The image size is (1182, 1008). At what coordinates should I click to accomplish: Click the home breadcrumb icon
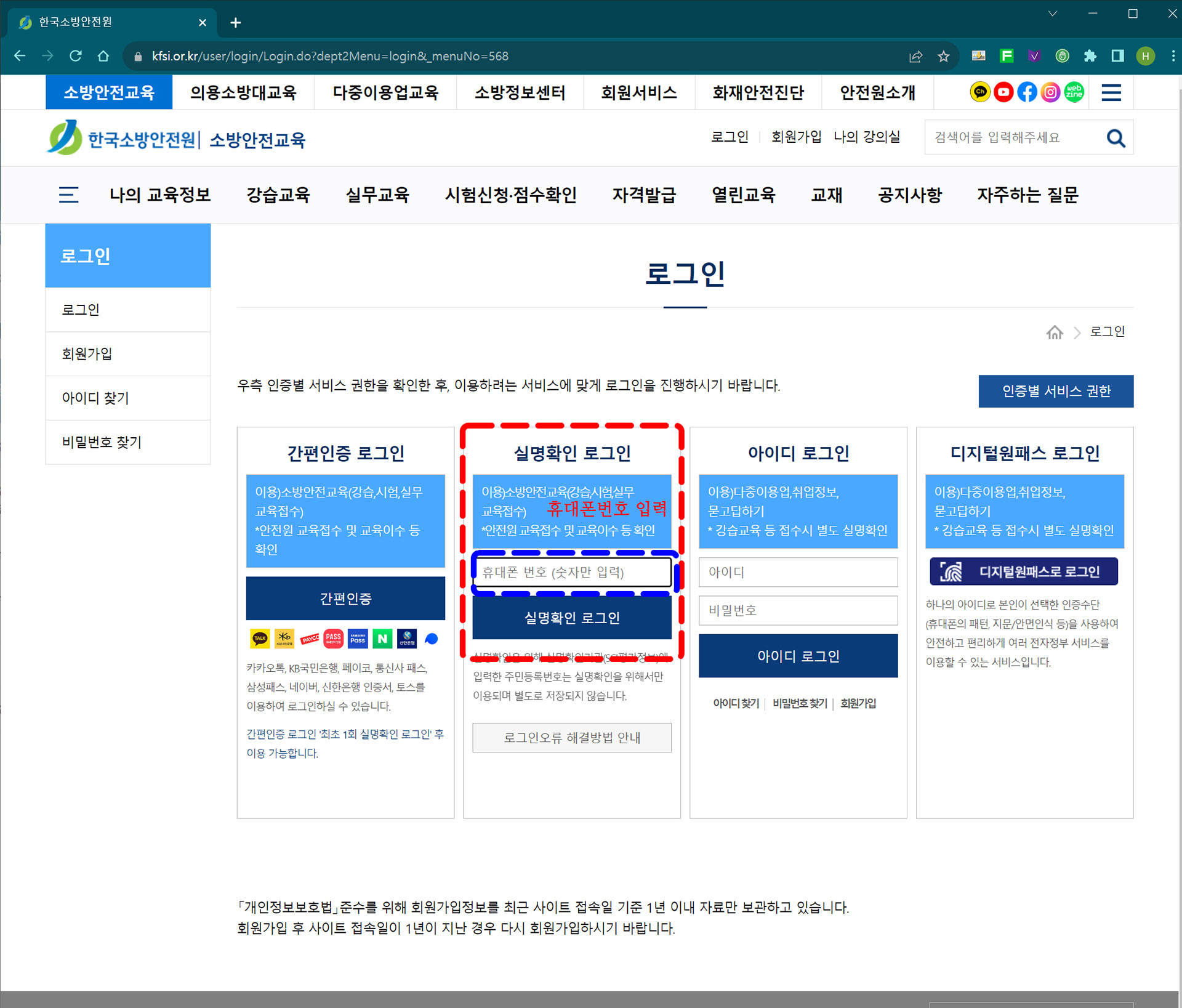click(1055, 333)
